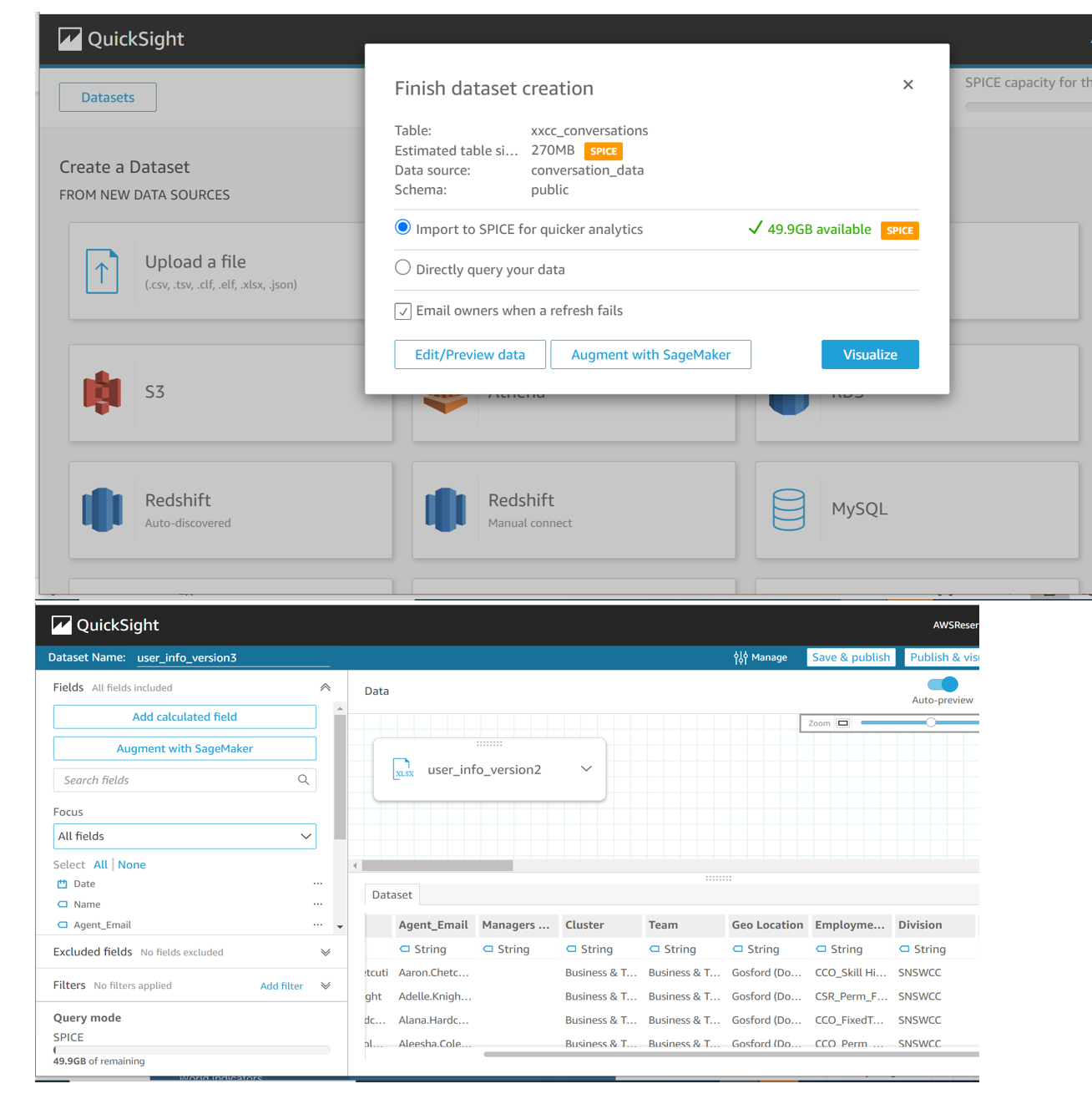This screenshot has height=1094, width=1092.
Task: Click Augment with SageMaker in the dialog
Action: [651, 355]
